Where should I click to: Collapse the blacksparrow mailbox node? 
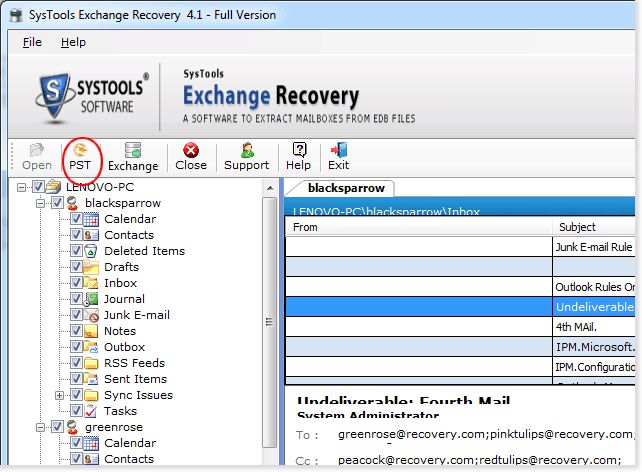[x=42, y=203]
